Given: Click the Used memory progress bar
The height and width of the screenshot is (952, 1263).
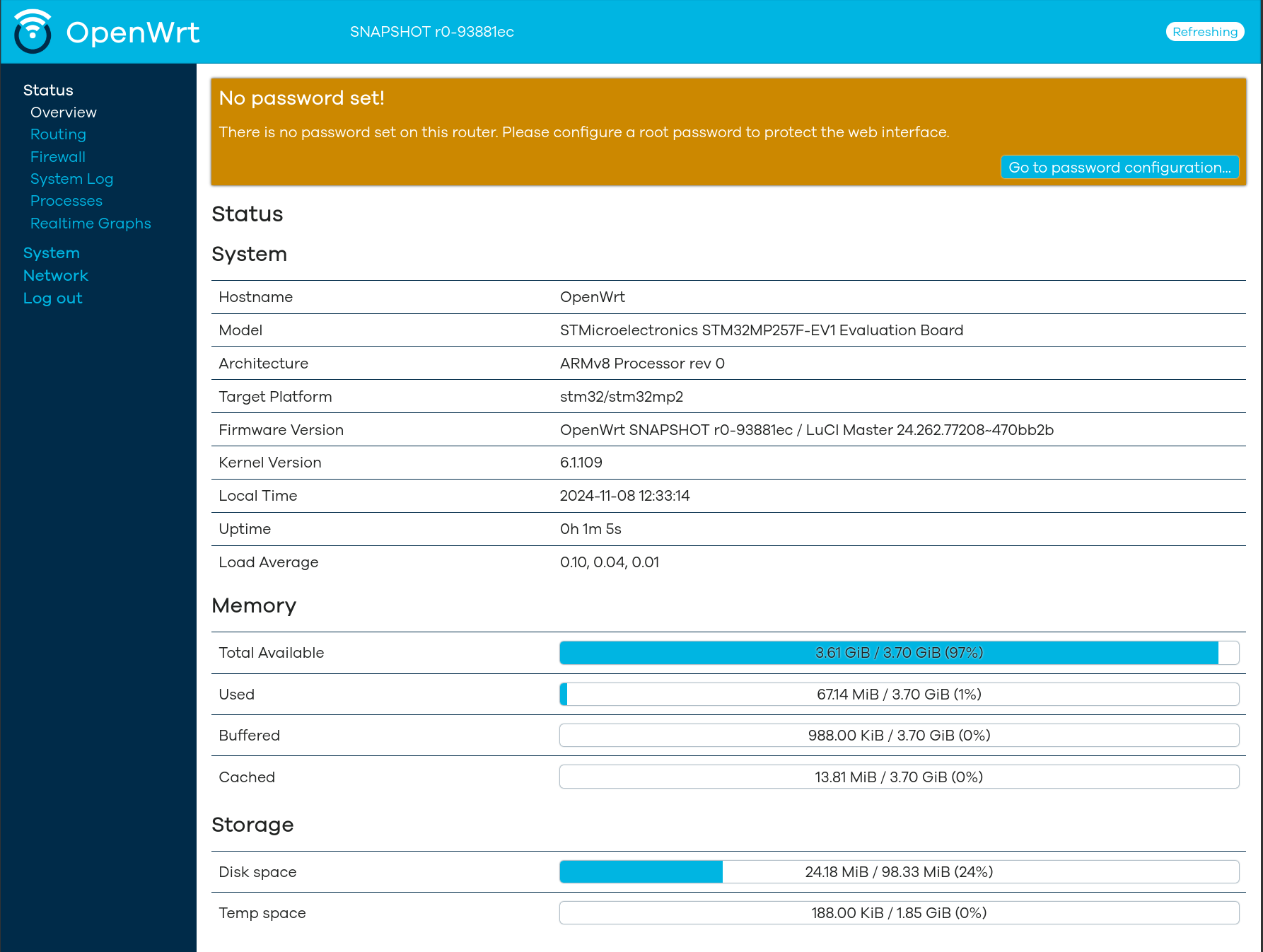Looking at the screenshot, I should click(900, 695).
